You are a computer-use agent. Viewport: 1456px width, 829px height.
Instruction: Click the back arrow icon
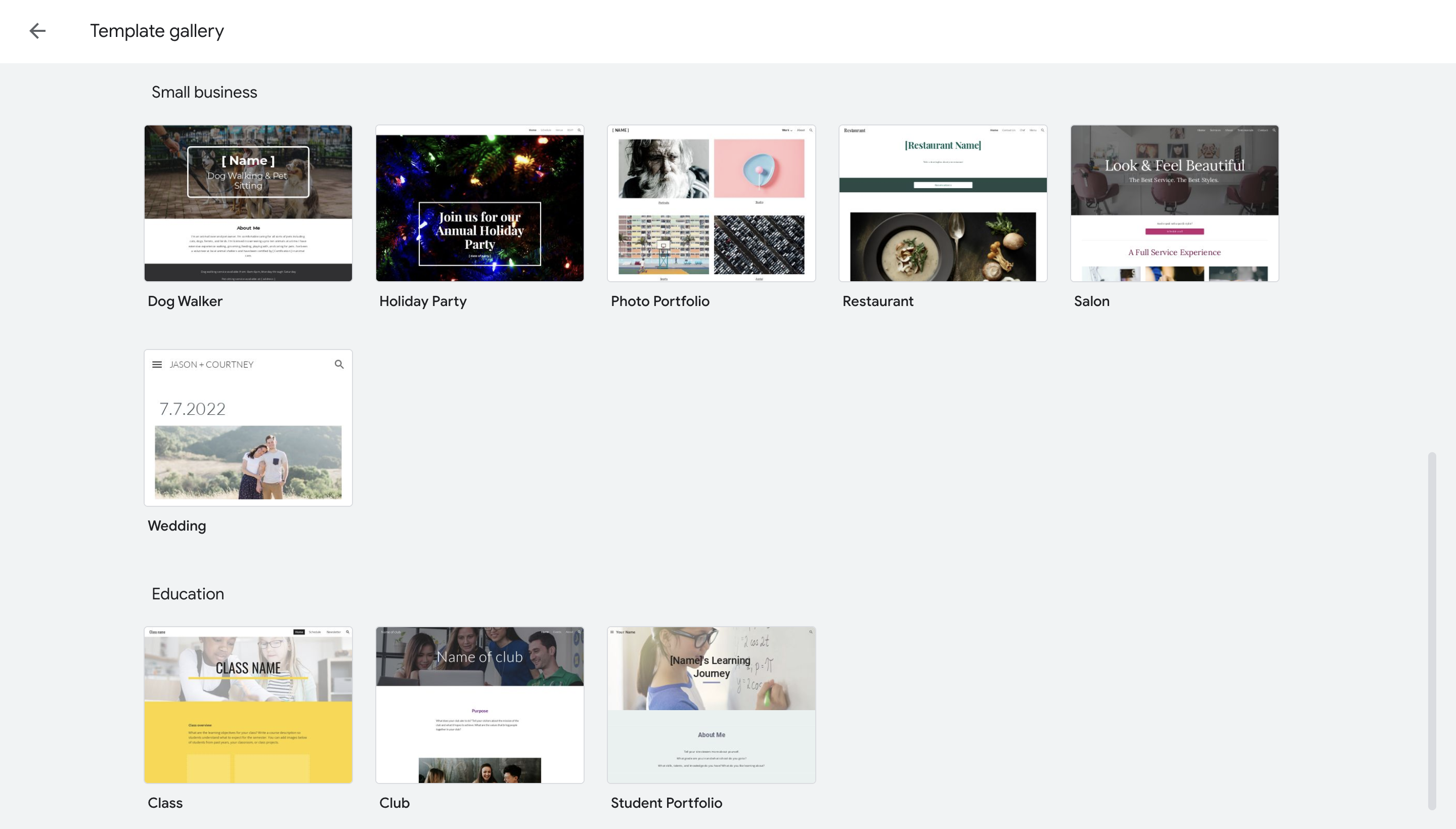37,31
